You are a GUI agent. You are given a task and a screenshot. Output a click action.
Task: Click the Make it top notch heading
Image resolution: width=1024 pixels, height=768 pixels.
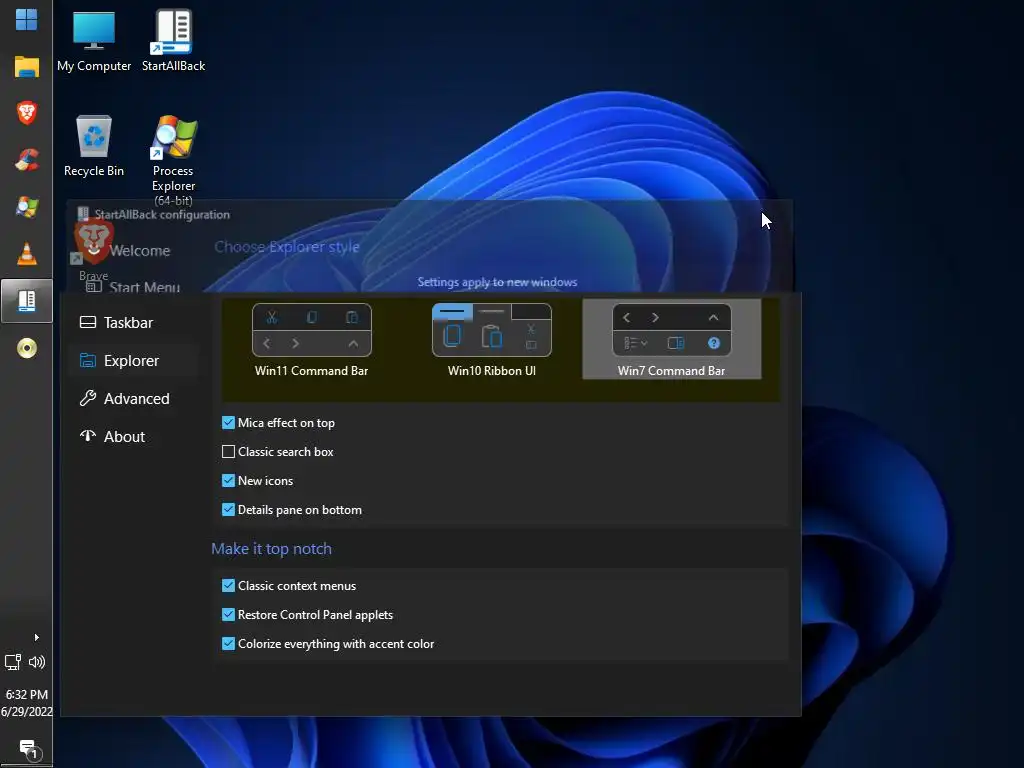271,549
